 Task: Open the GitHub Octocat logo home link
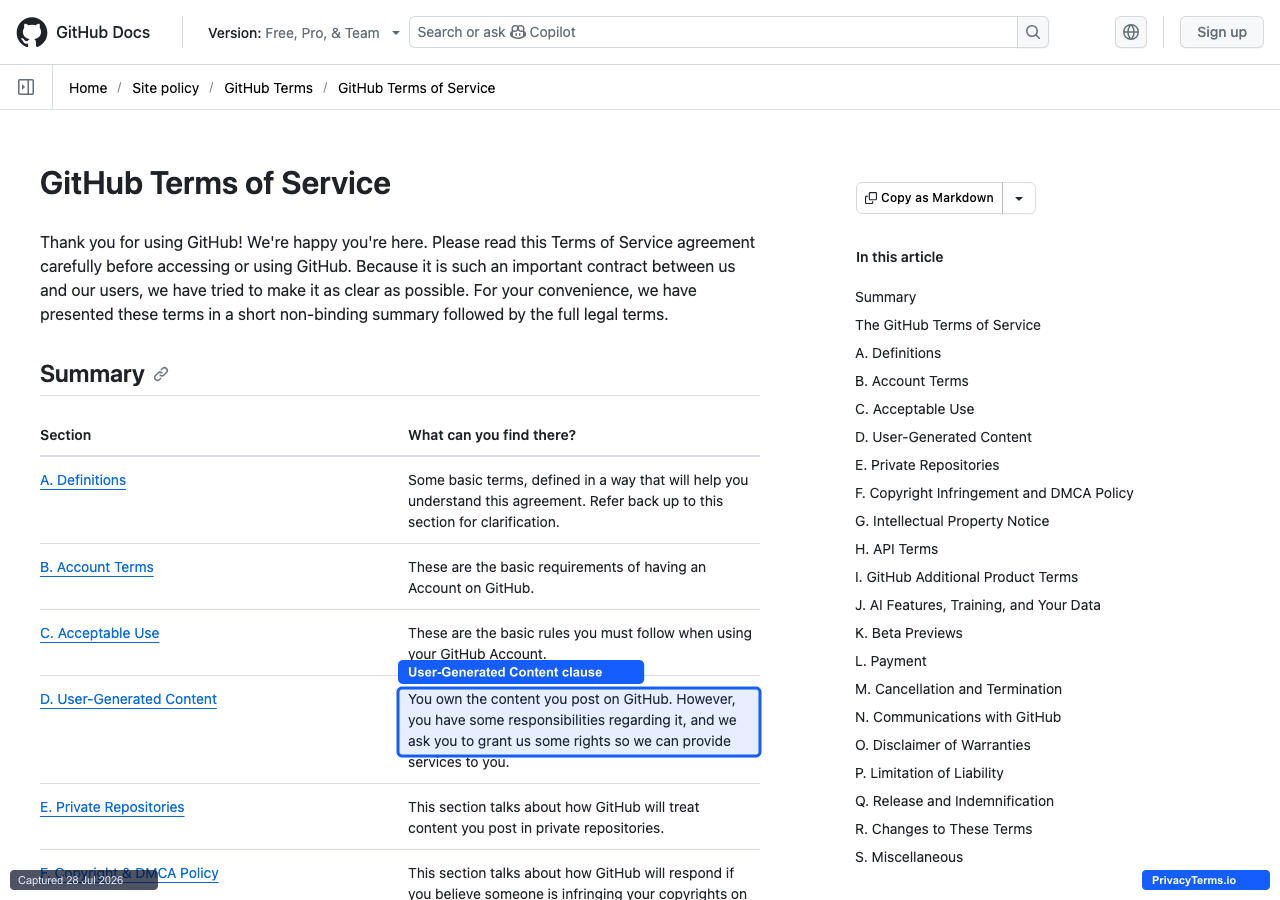(32, 32)
